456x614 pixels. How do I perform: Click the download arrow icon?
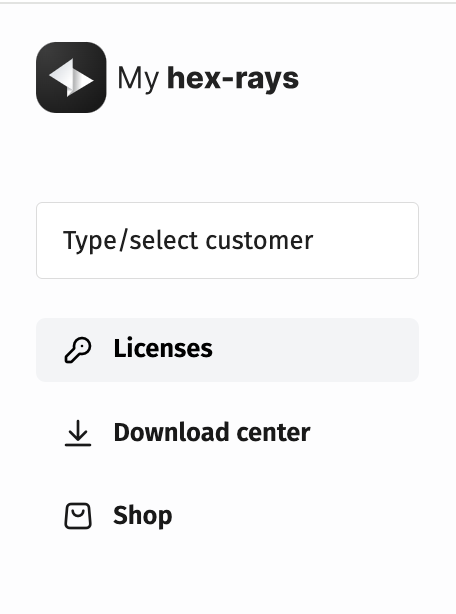pos(78,433)
